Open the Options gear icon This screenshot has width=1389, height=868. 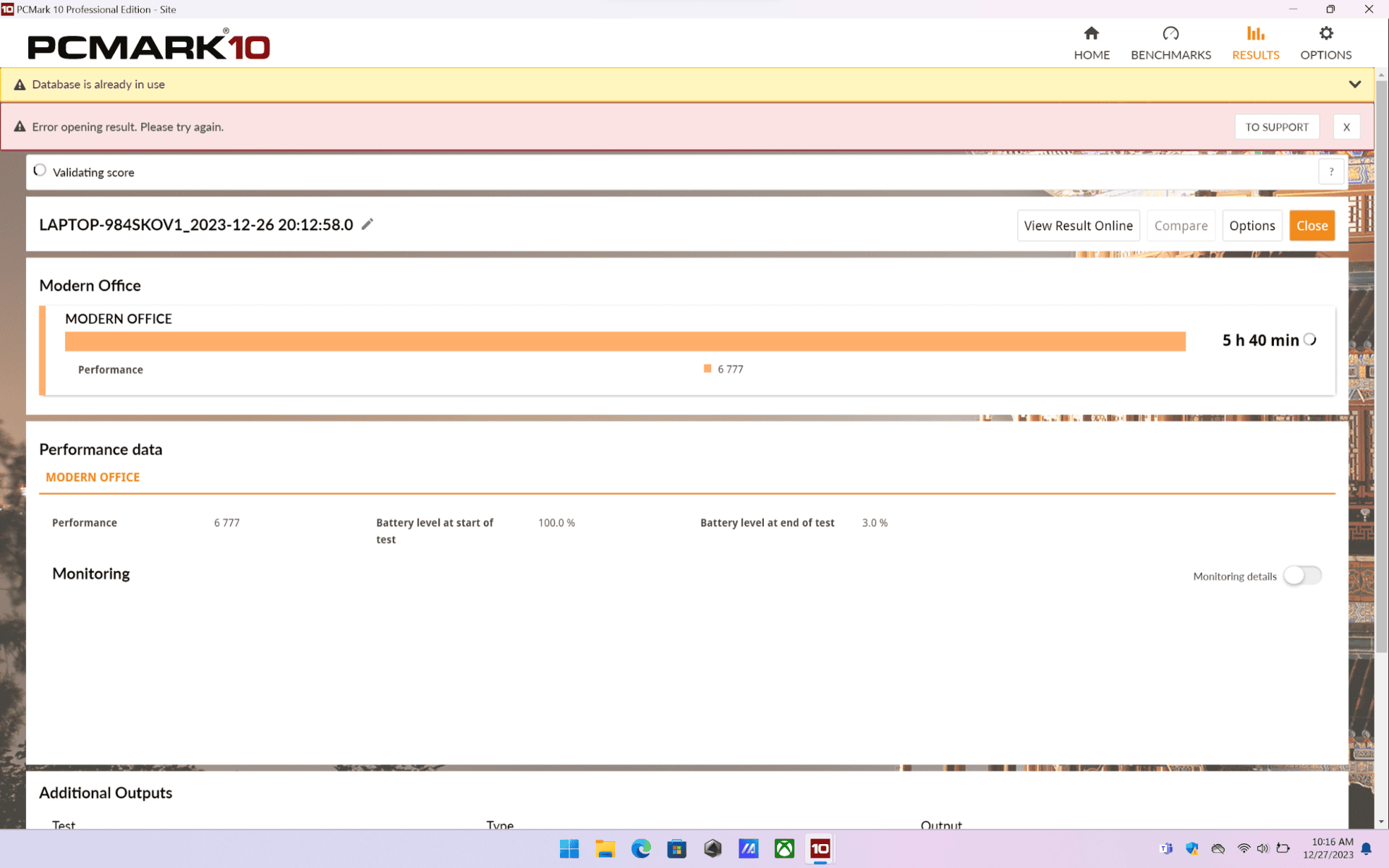[x=1325, y=33]
